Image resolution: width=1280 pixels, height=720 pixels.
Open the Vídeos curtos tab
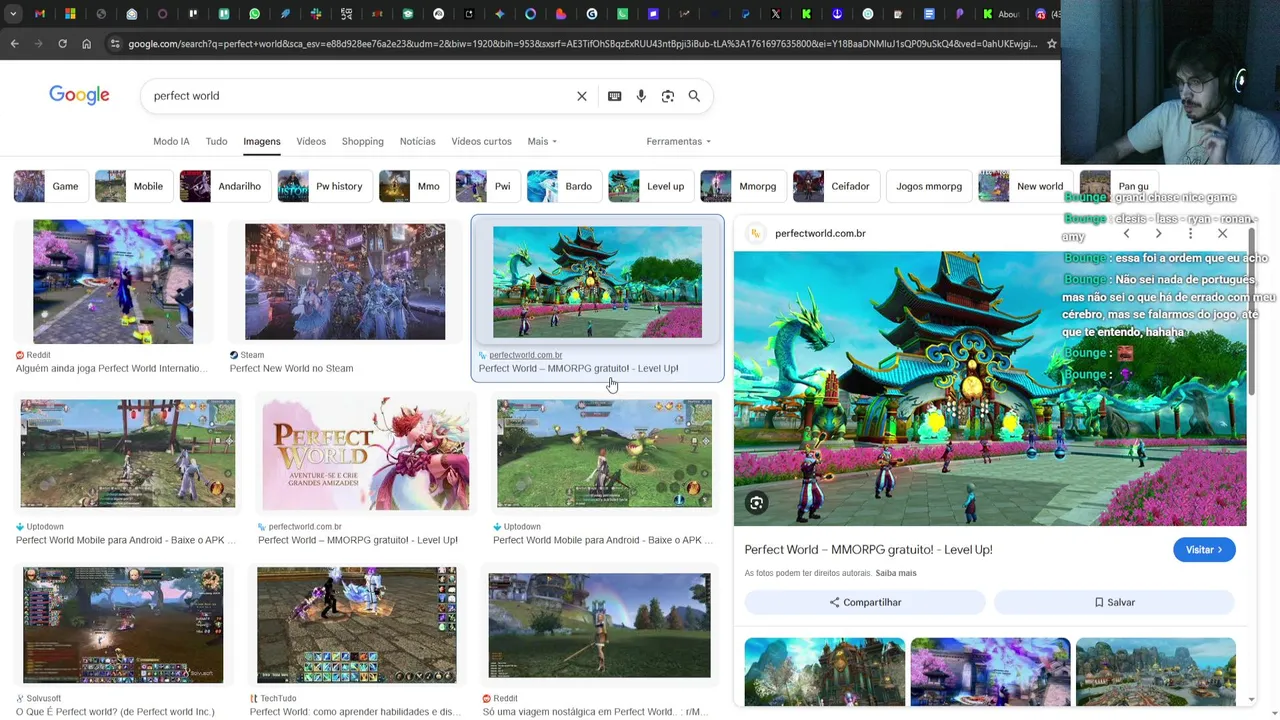click(x=481, y=141)
